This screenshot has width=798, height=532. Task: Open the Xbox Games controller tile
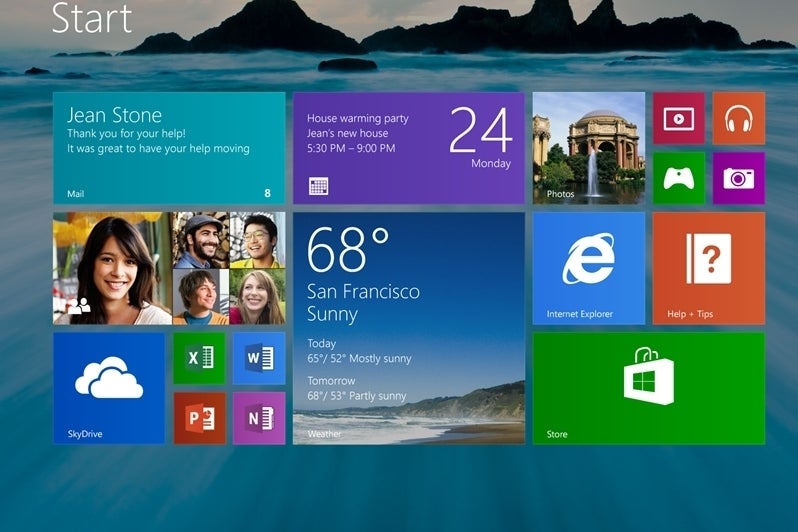(x=679, y=178)
